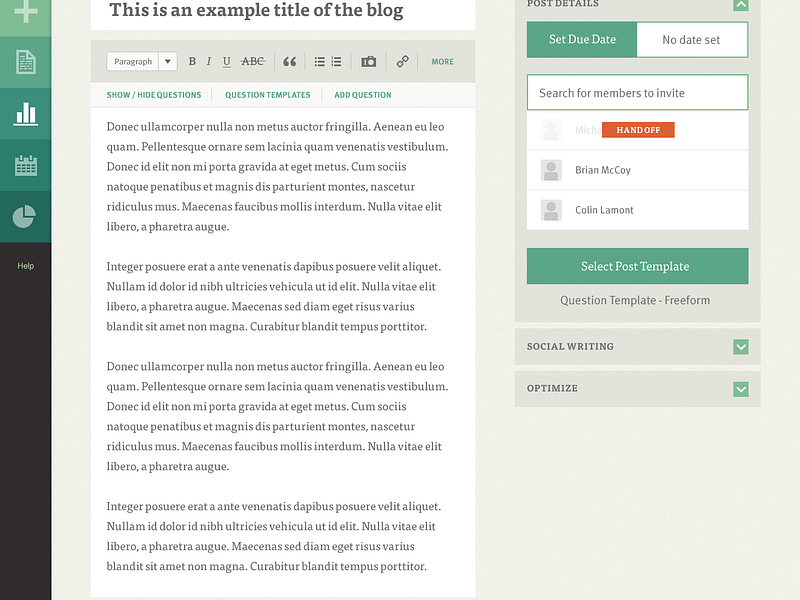Screen dimensions: 800x600
Task: Open the MORE toolbar menu
Action: (442, 61)
